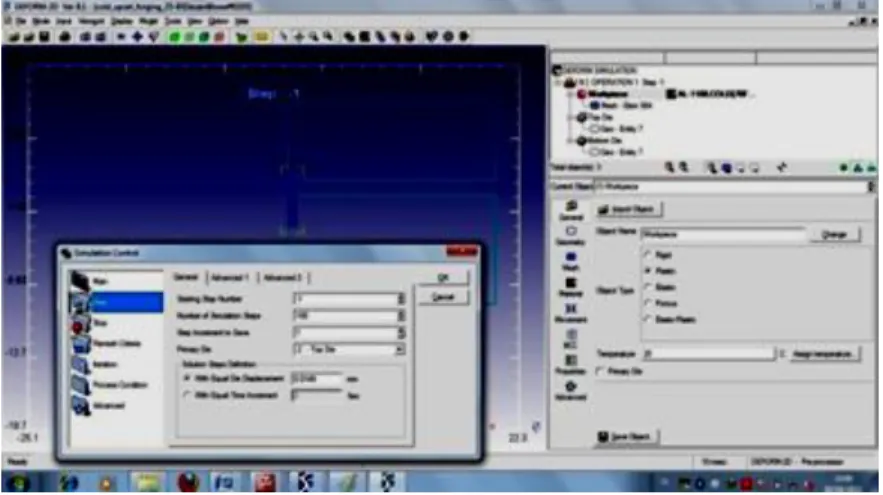
Task: Collapse the Bottom Die tree node
Action: click(572, 140)
